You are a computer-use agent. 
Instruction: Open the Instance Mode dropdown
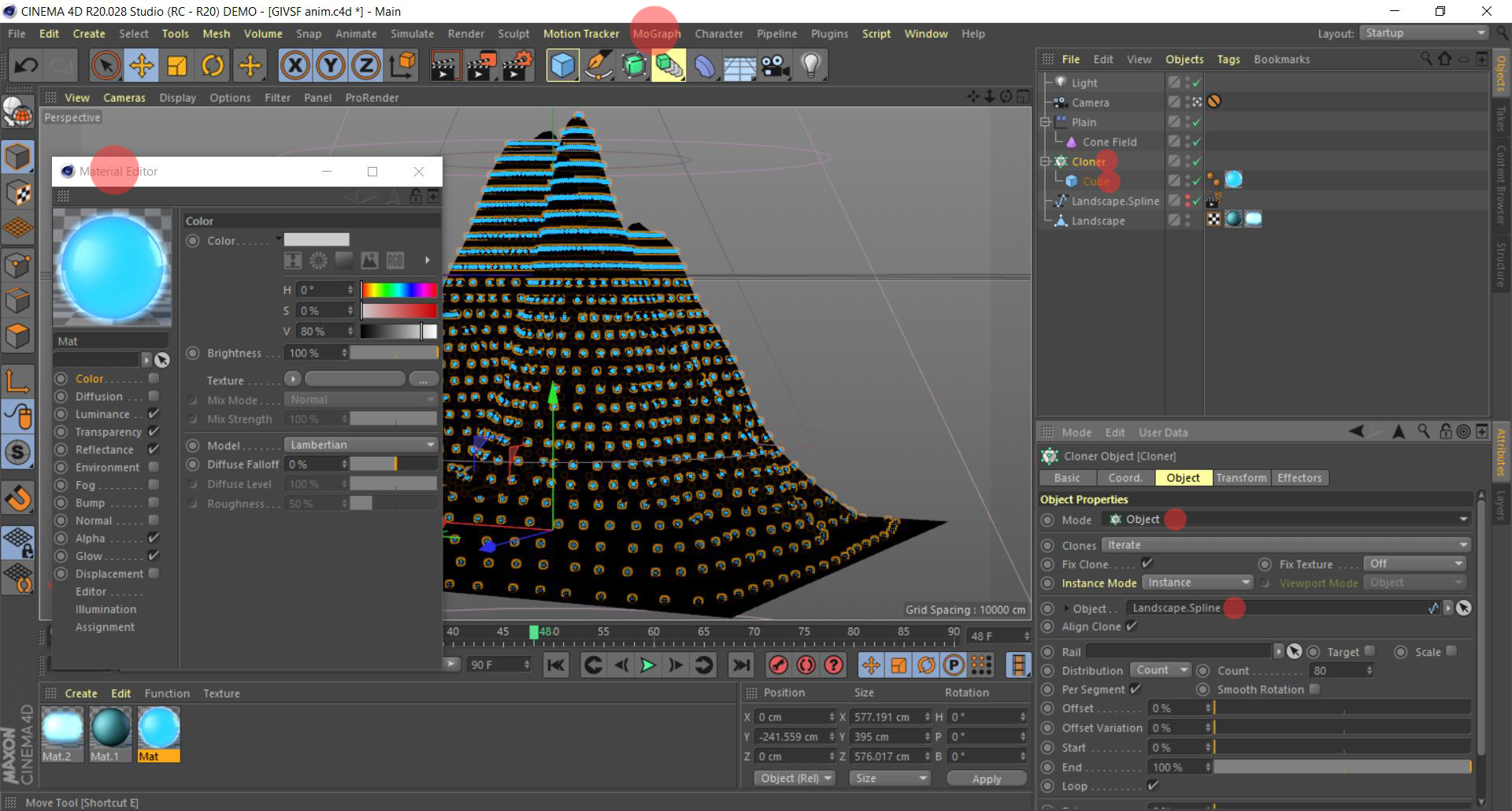coord(1197,583)
